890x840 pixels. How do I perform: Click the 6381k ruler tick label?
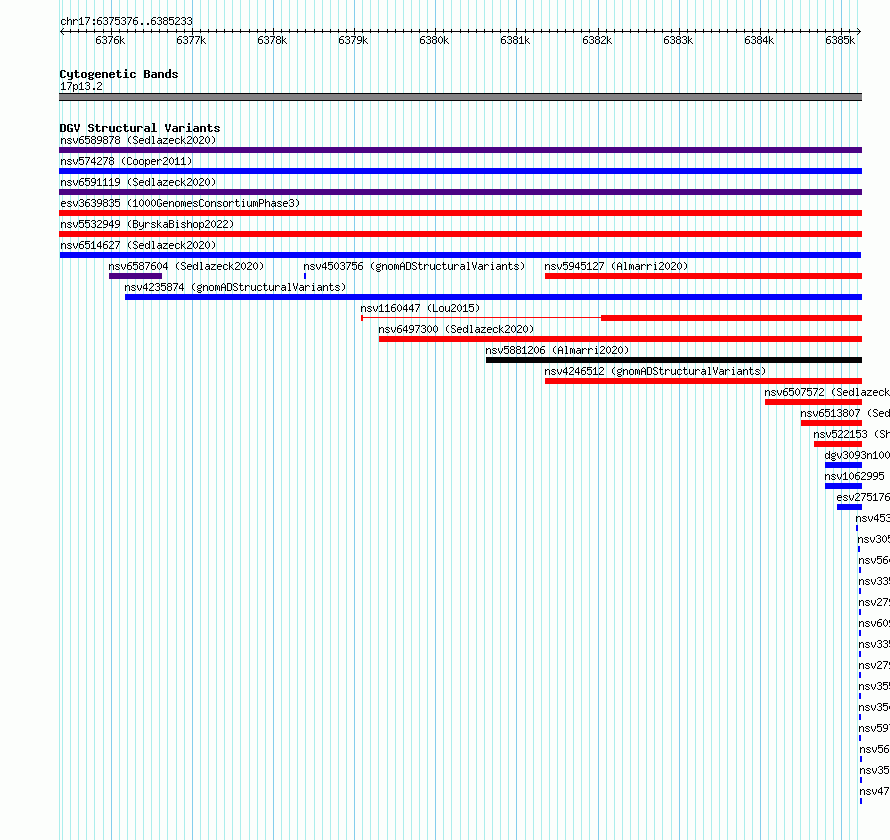tap(515, 40)
